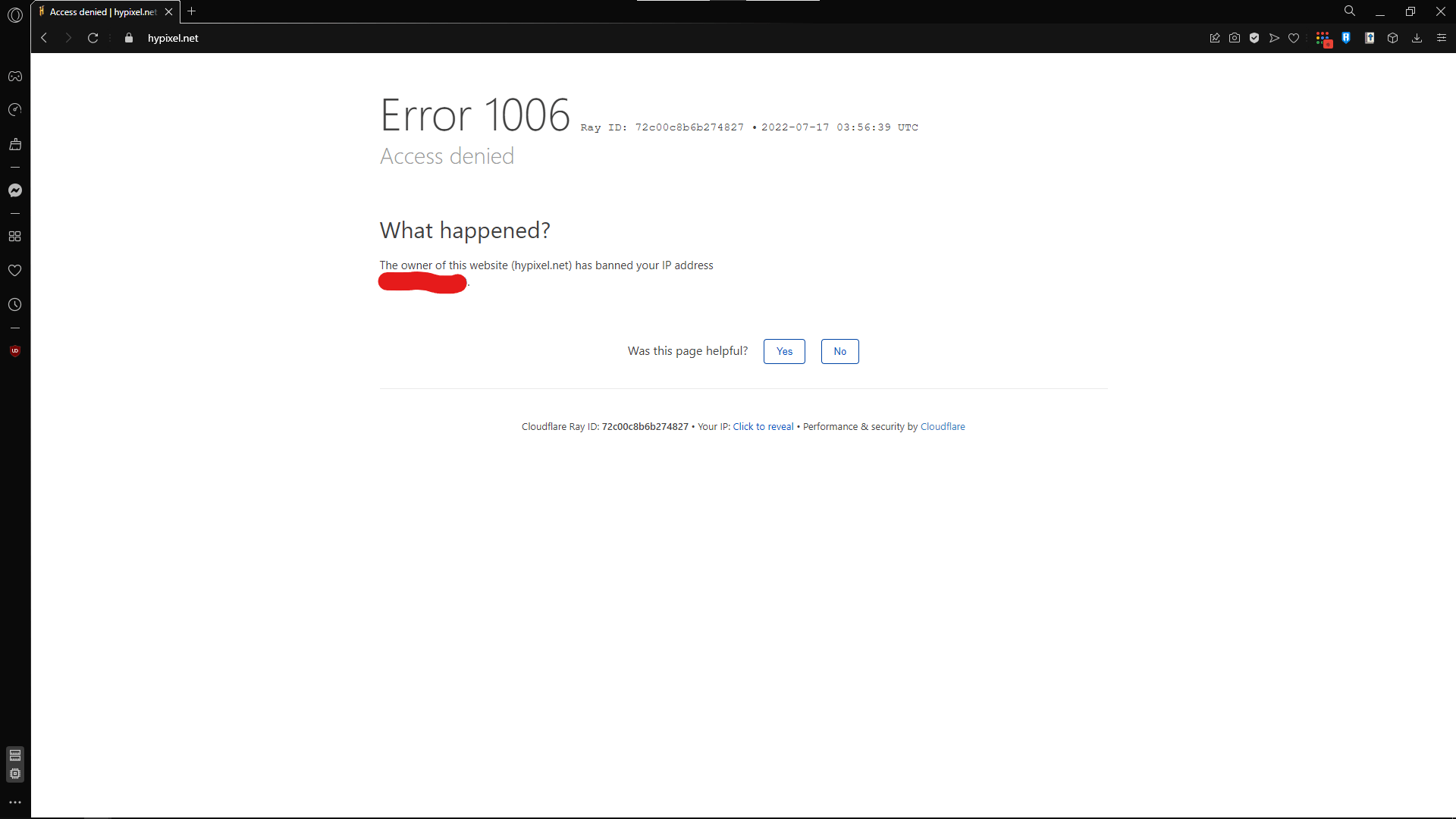Click Yes for the page helpful question
The image size is (1456, 819).
(783, 351)
